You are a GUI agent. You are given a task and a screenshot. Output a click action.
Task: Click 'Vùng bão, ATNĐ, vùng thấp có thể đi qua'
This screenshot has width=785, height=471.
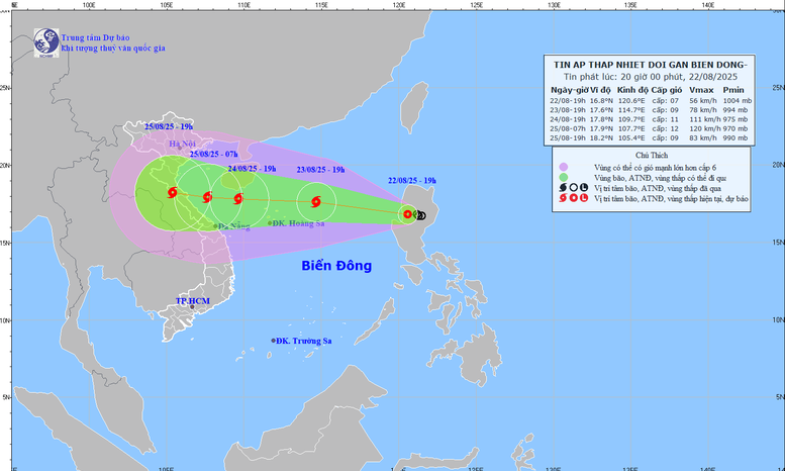click(660, 178)
